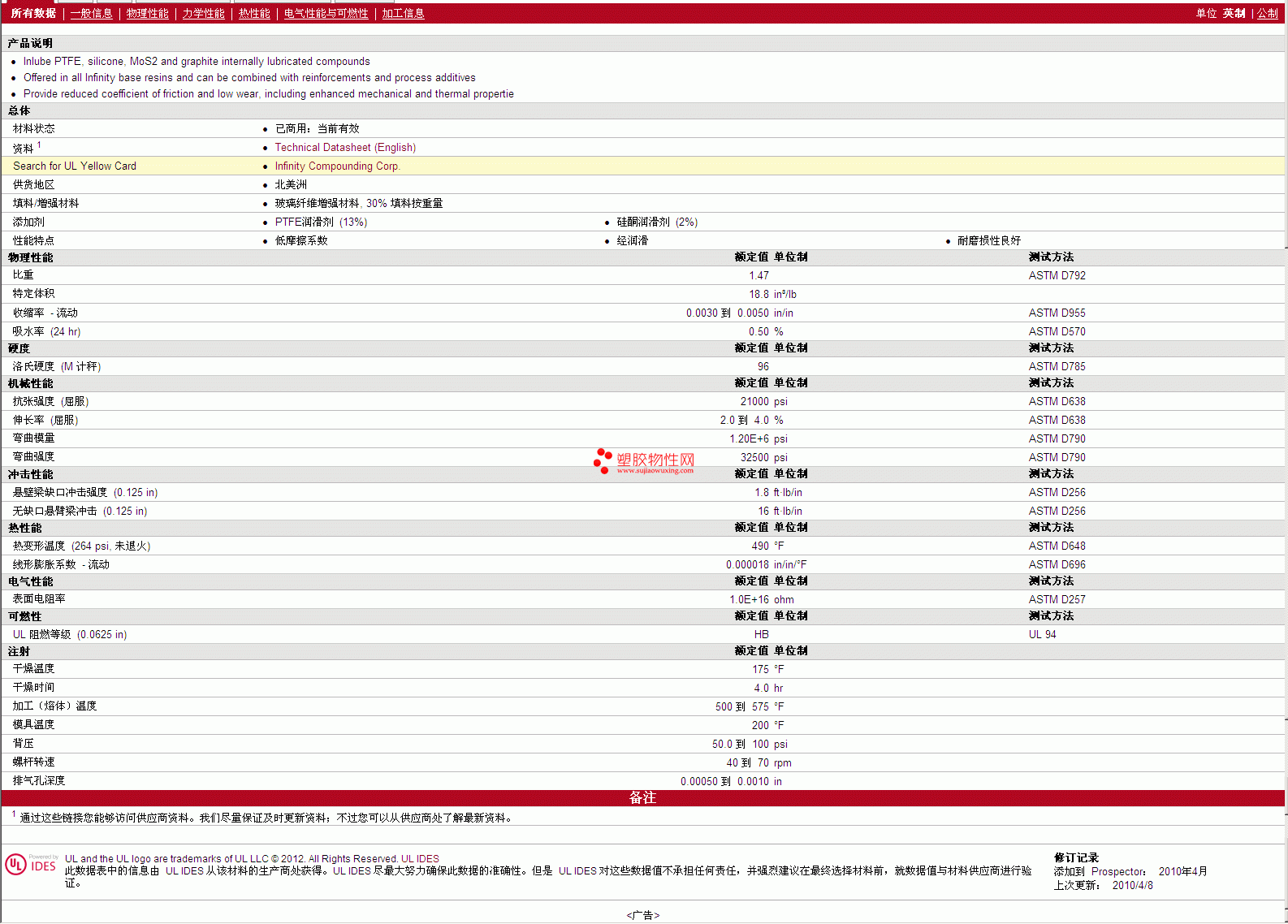Click the 干燥时间 value 4.0
The image size is (1288, 924).
761,689
